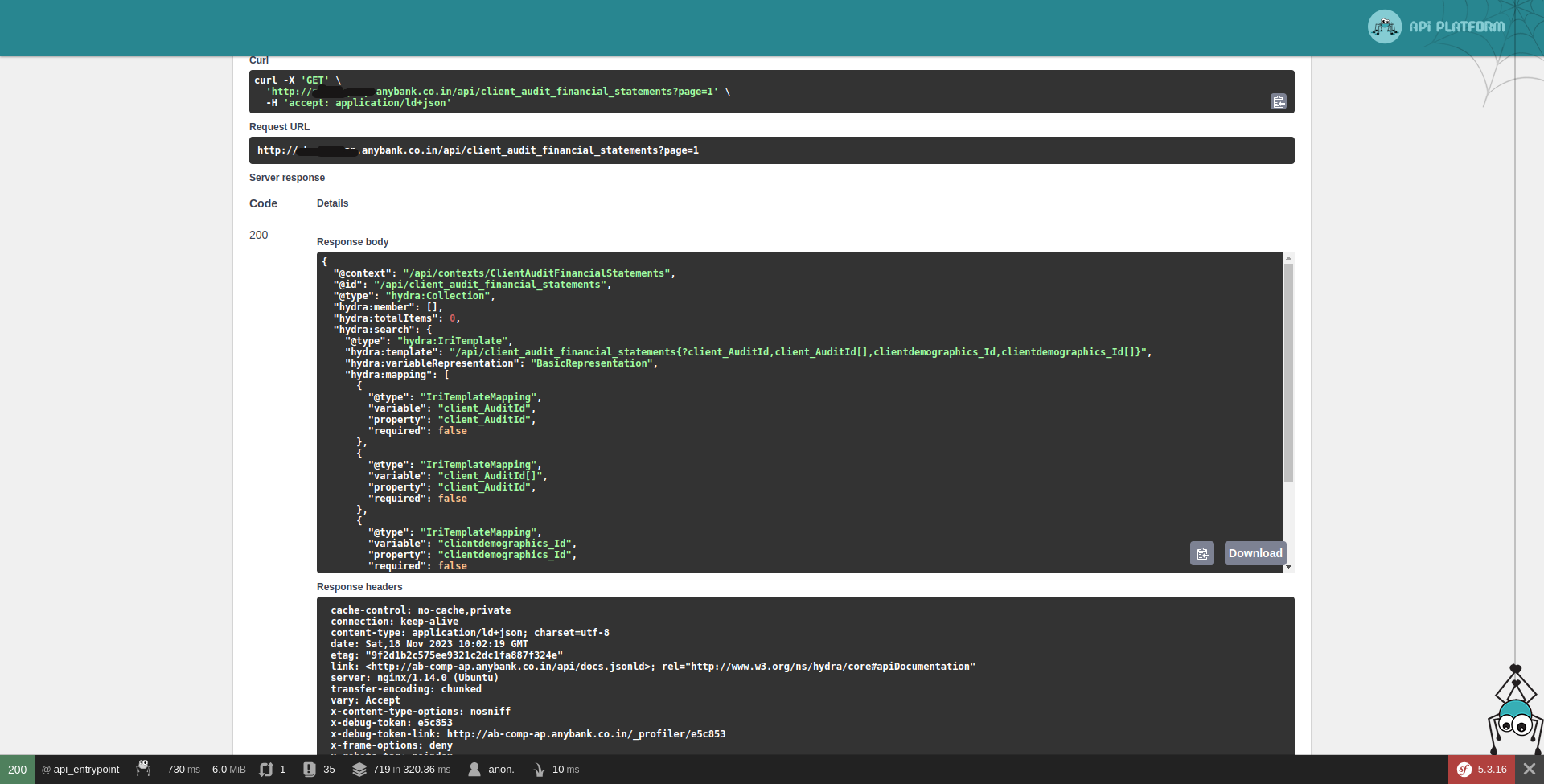The height and width of the screenshot is (784, 1544).
Task: Copy the response body to clipboard
Action: point(1201,553)
